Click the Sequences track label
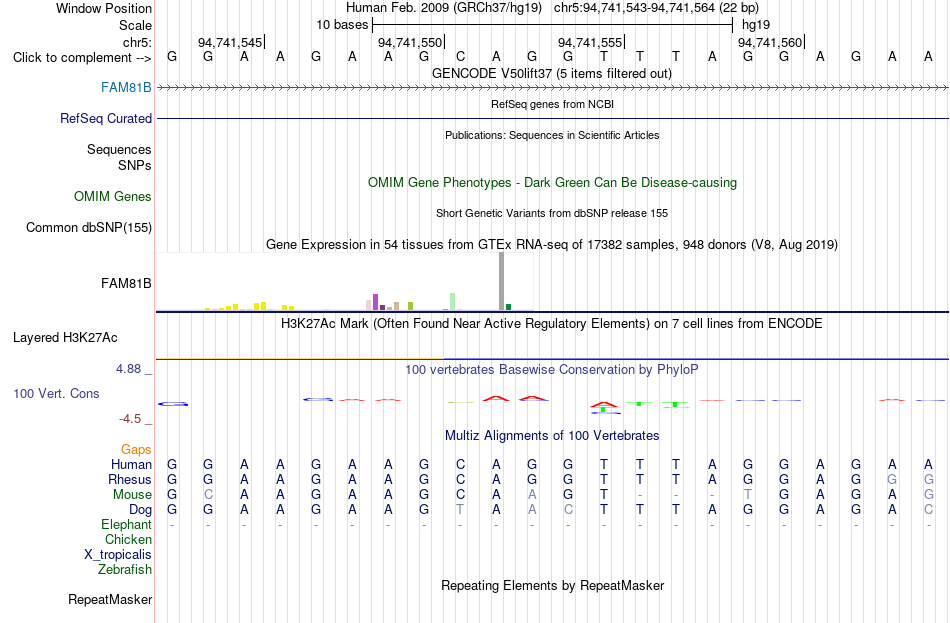950x623 pixels. coord(119,149)
